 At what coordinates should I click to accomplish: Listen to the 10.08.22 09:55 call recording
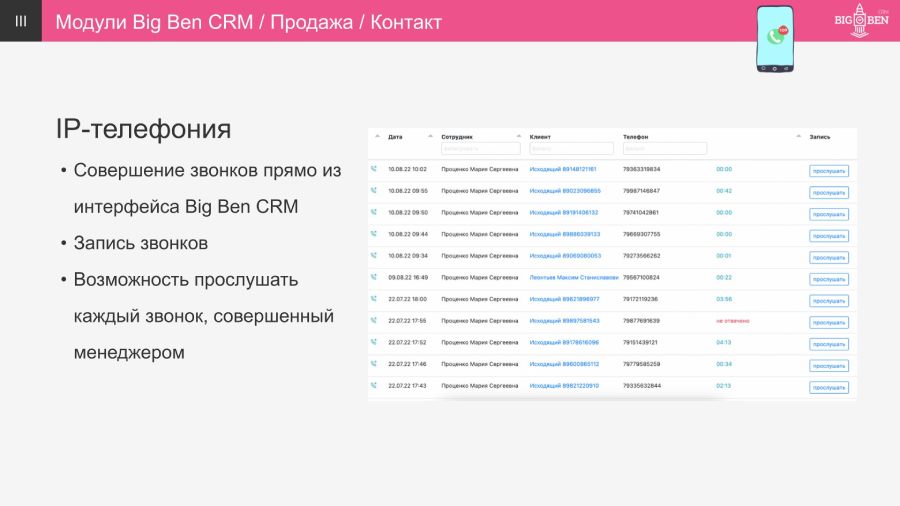click(829, 193)
